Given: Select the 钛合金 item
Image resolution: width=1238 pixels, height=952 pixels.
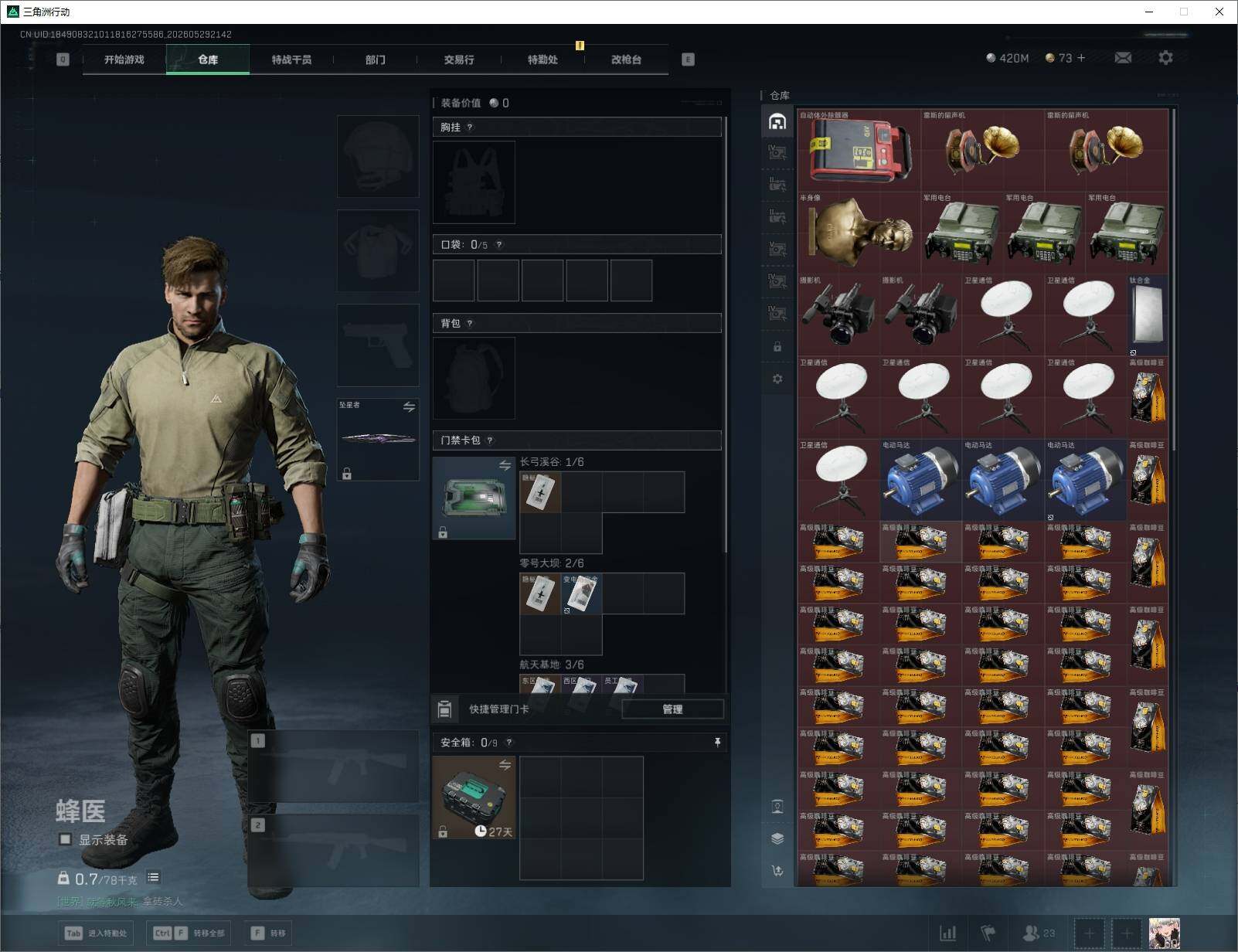Looking at the screenshot, I should 1148,315.
